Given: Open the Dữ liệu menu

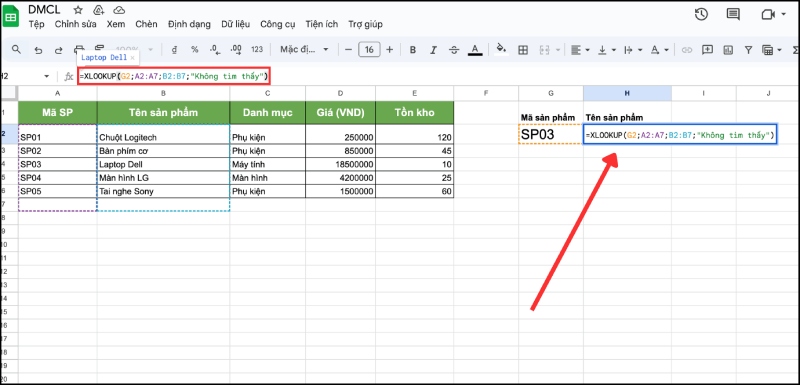Looking at the screenshot, I should click(236, 24).
